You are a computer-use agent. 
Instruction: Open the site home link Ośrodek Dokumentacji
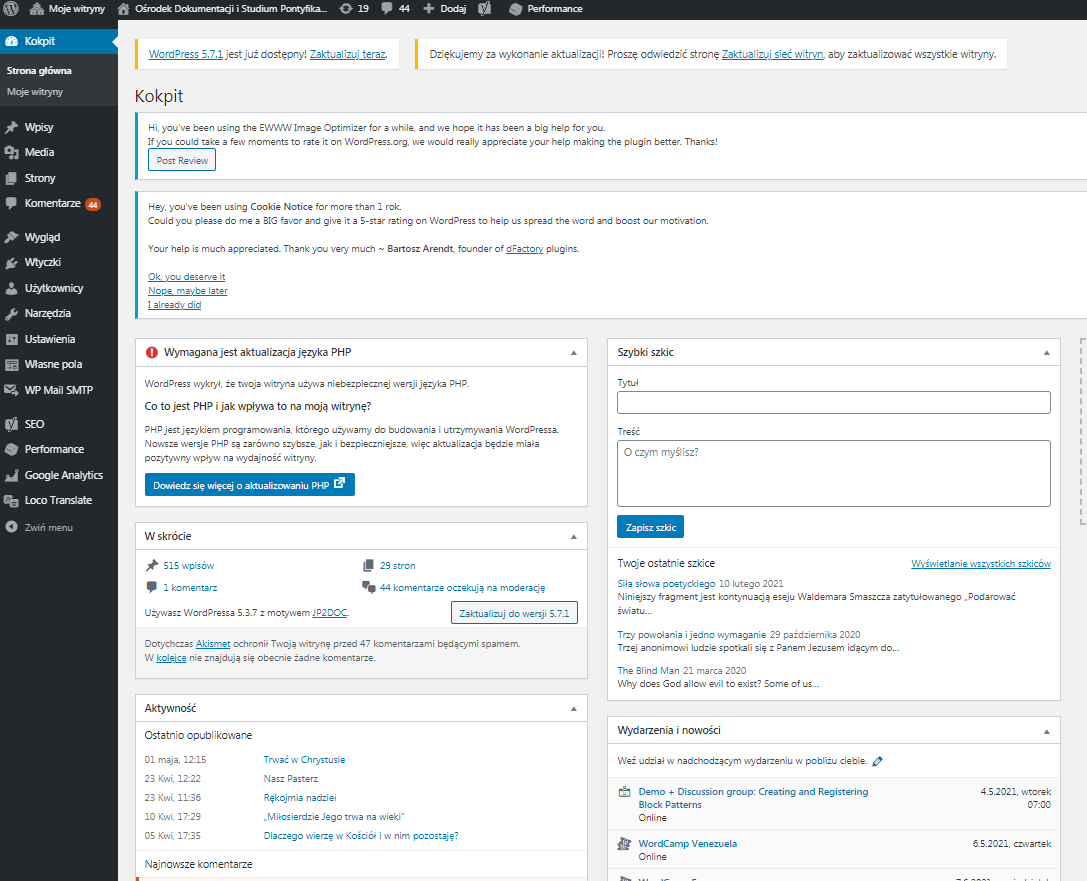222,9
